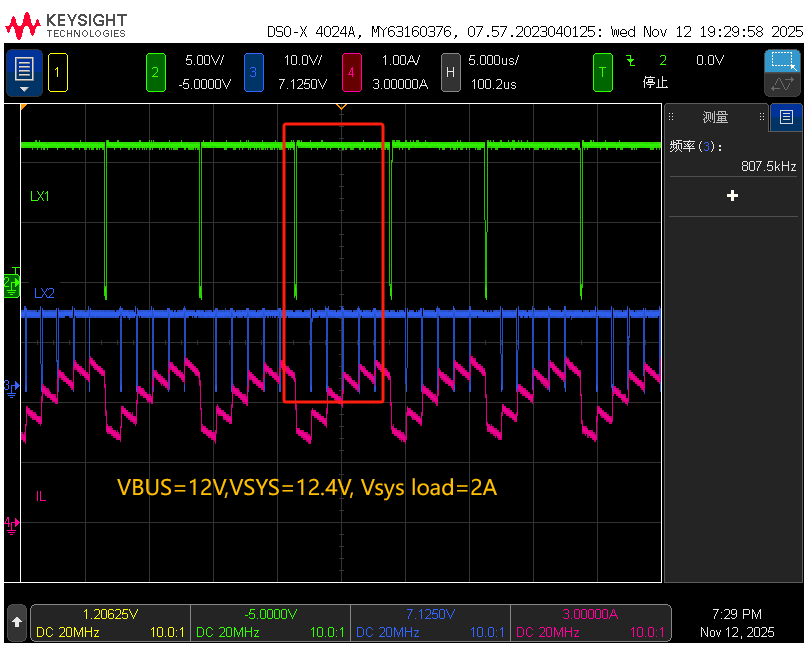Click right grip dots of measurement panel
Screen dimensions: 806x646
pos(762,117)
